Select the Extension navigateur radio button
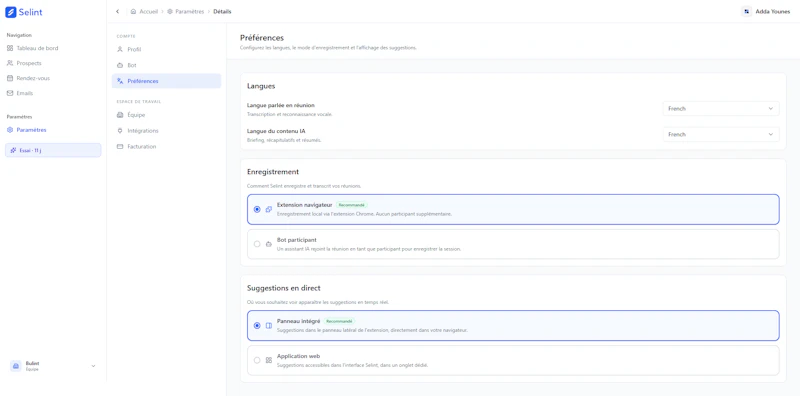Image resolution: width=800 pixels, height=396 pixels. [257, 209]
